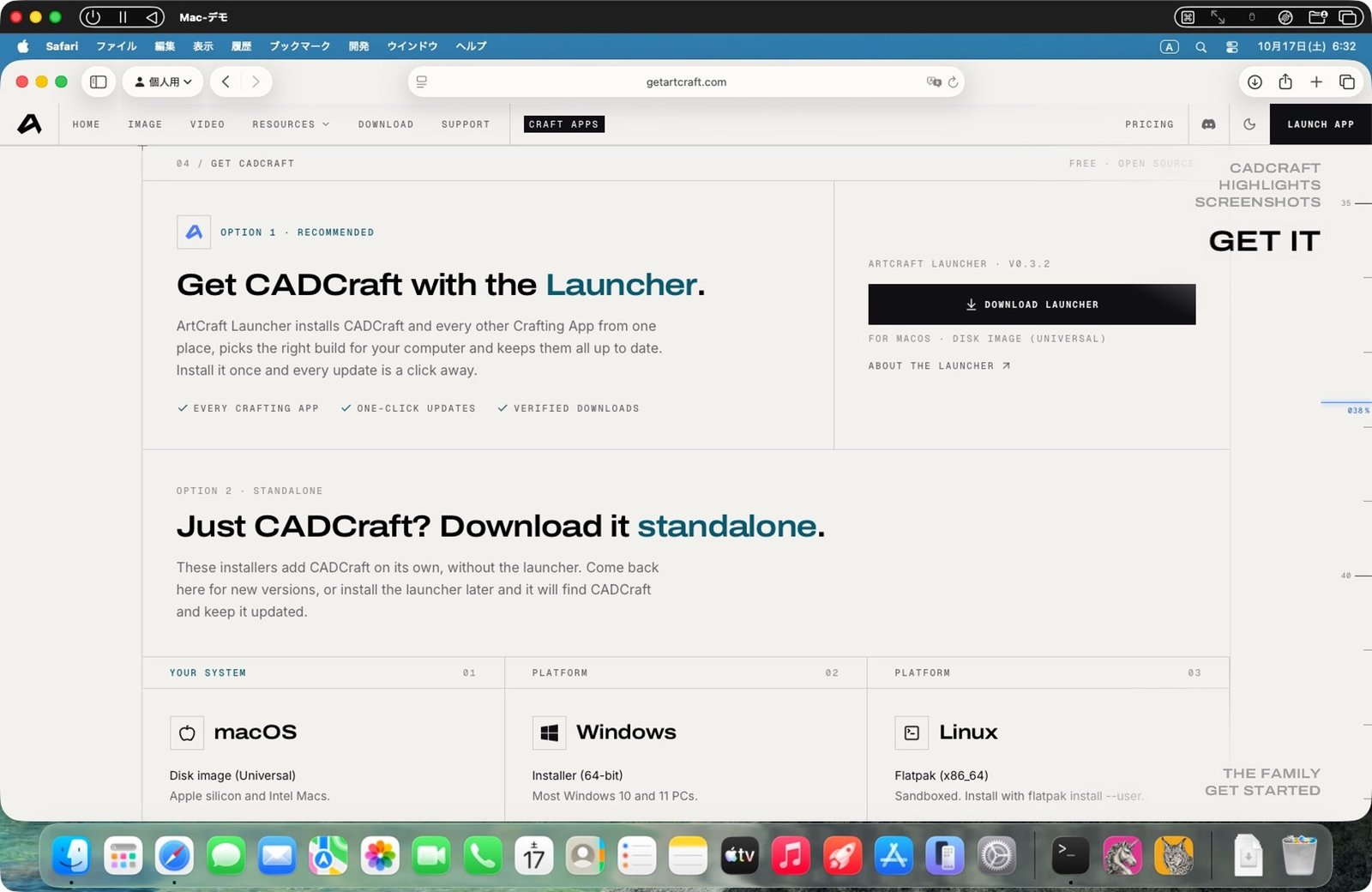This screenshot has height=892, width=1372.
Task: Open the page reader menu icon
Action: [x=422, y=82]
